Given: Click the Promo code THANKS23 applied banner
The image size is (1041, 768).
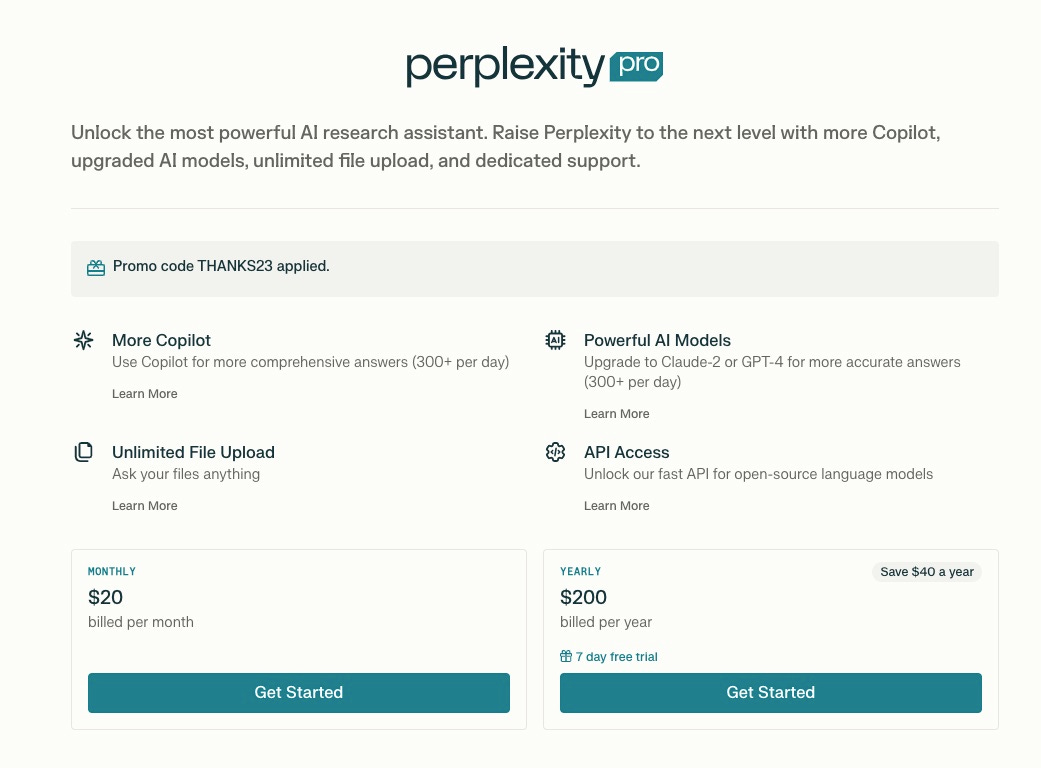Looking at the screenshot, I should (534, 268).
